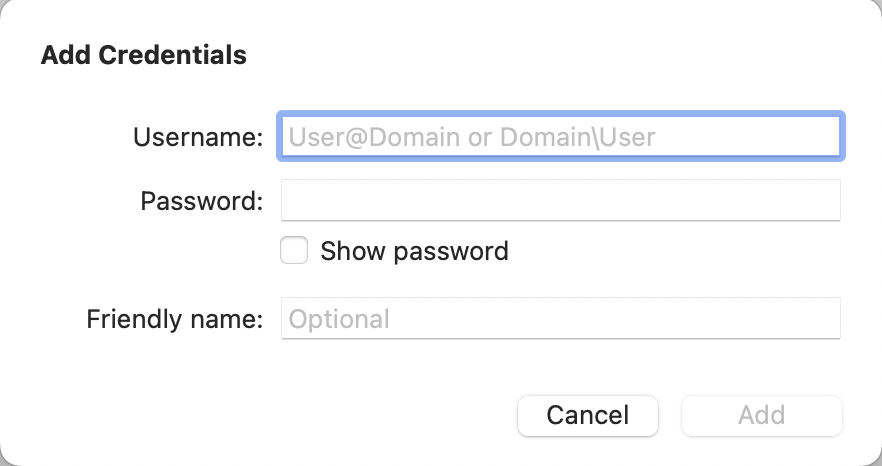
Task: Activate the highlighted Username entry box
Action: pos(561,136)
